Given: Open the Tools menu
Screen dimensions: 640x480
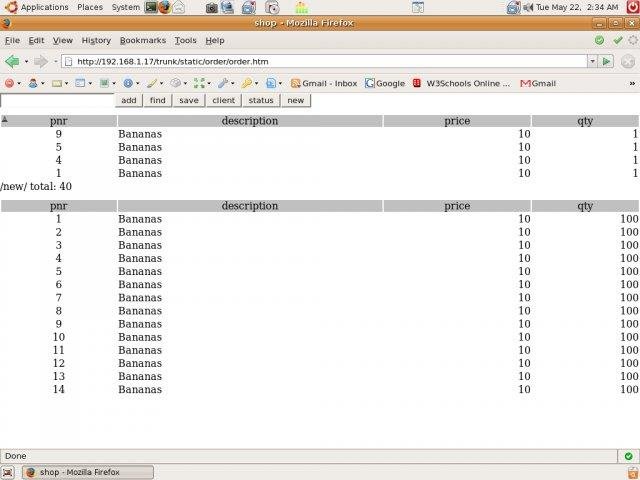Looking at the screenshot, I should coord(186,40).
